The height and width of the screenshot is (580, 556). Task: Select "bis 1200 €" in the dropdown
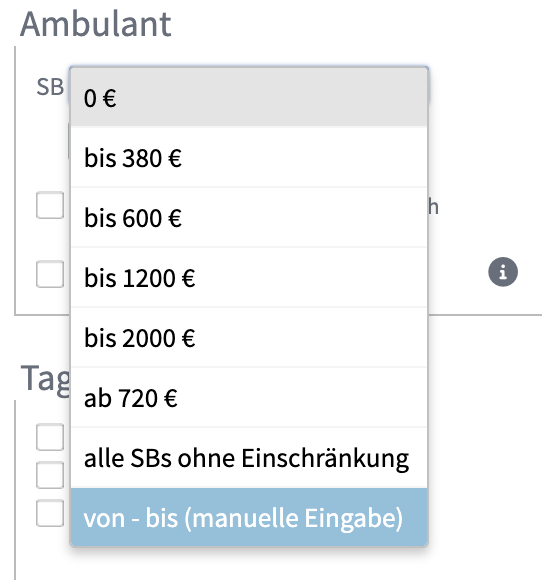(x=249, y=277)
